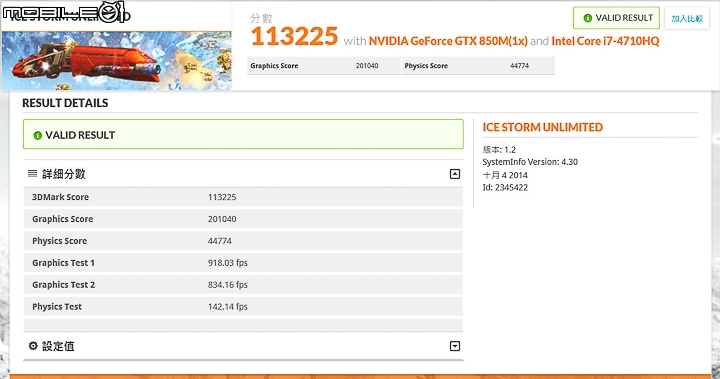Viewport: 720px width, 379px height.
Task: Click the header Physics Score cell 44774
Action: (x=478, y=66)
